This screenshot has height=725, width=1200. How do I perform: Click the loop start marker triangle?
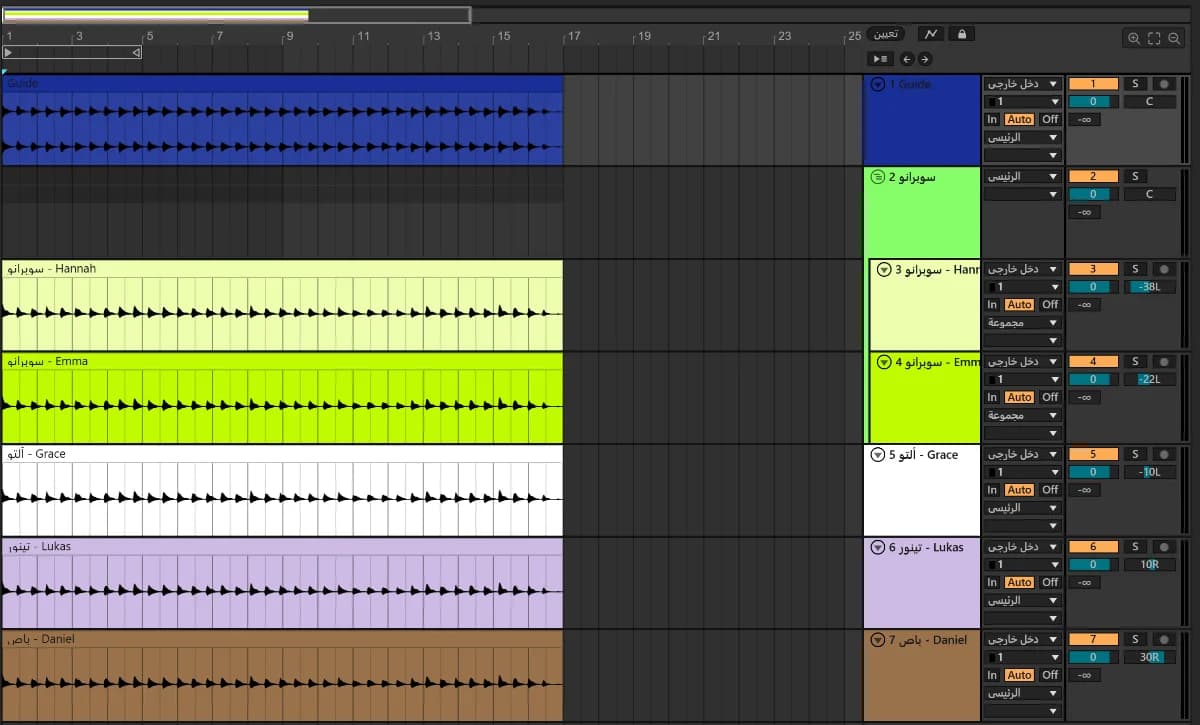click(9, 52)
